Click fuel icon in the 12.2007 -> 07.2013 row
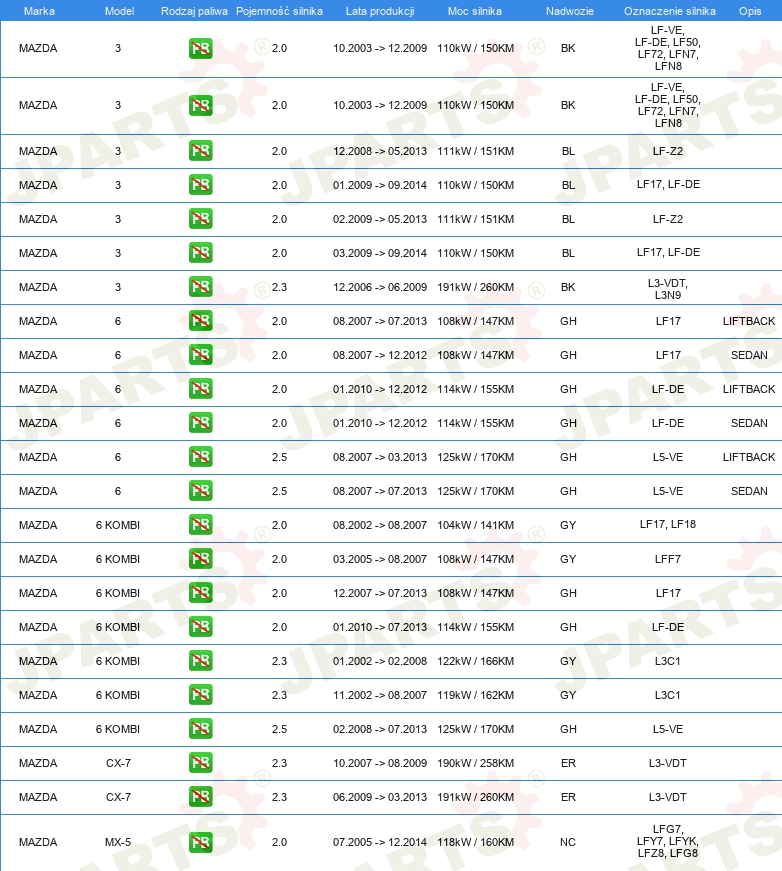Image resolution: width=782 pixels, height=871 pixels. (x=200, y=592)
